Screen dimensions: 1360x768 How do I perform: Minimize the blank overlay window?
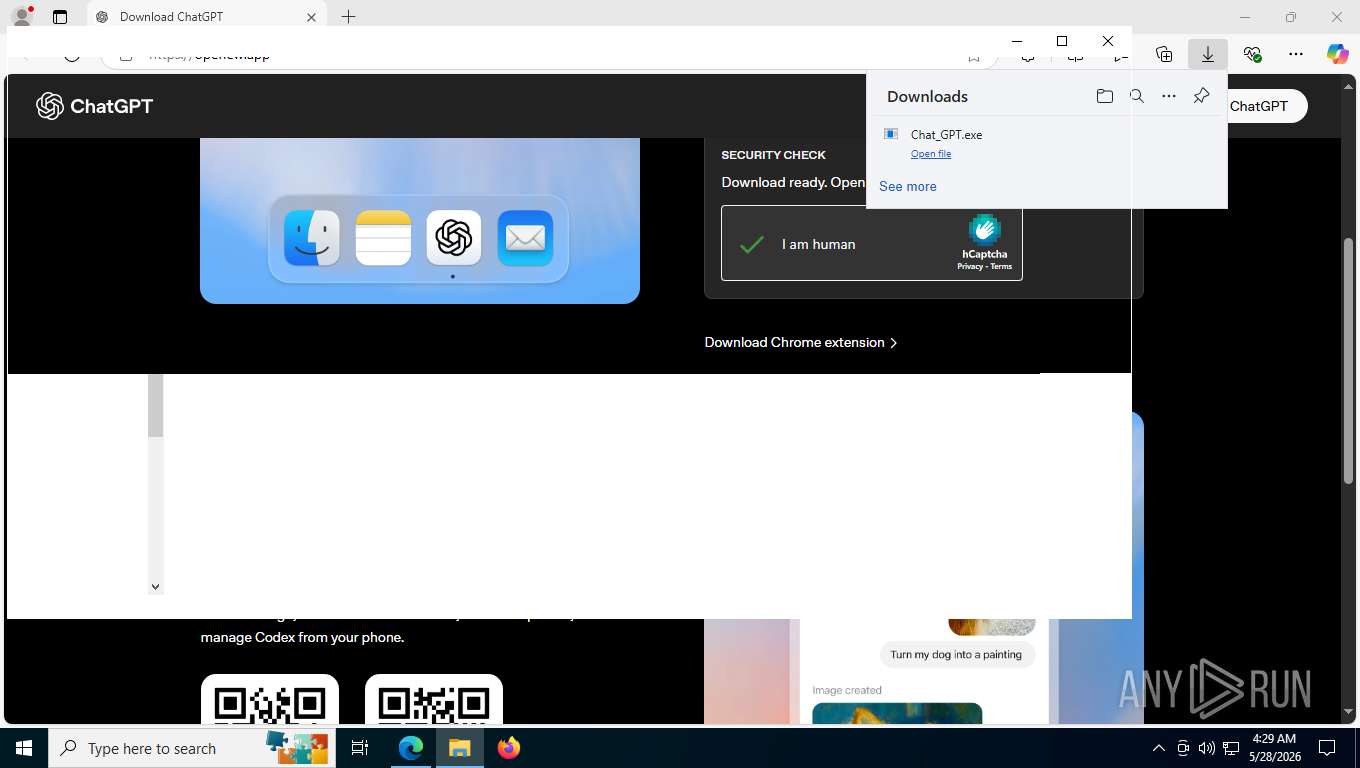(1017, 41)
